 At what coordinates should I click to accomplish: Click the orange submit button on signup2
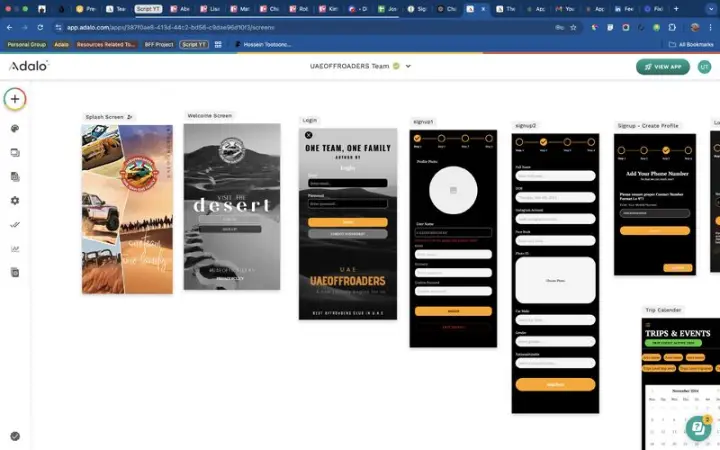555,384
